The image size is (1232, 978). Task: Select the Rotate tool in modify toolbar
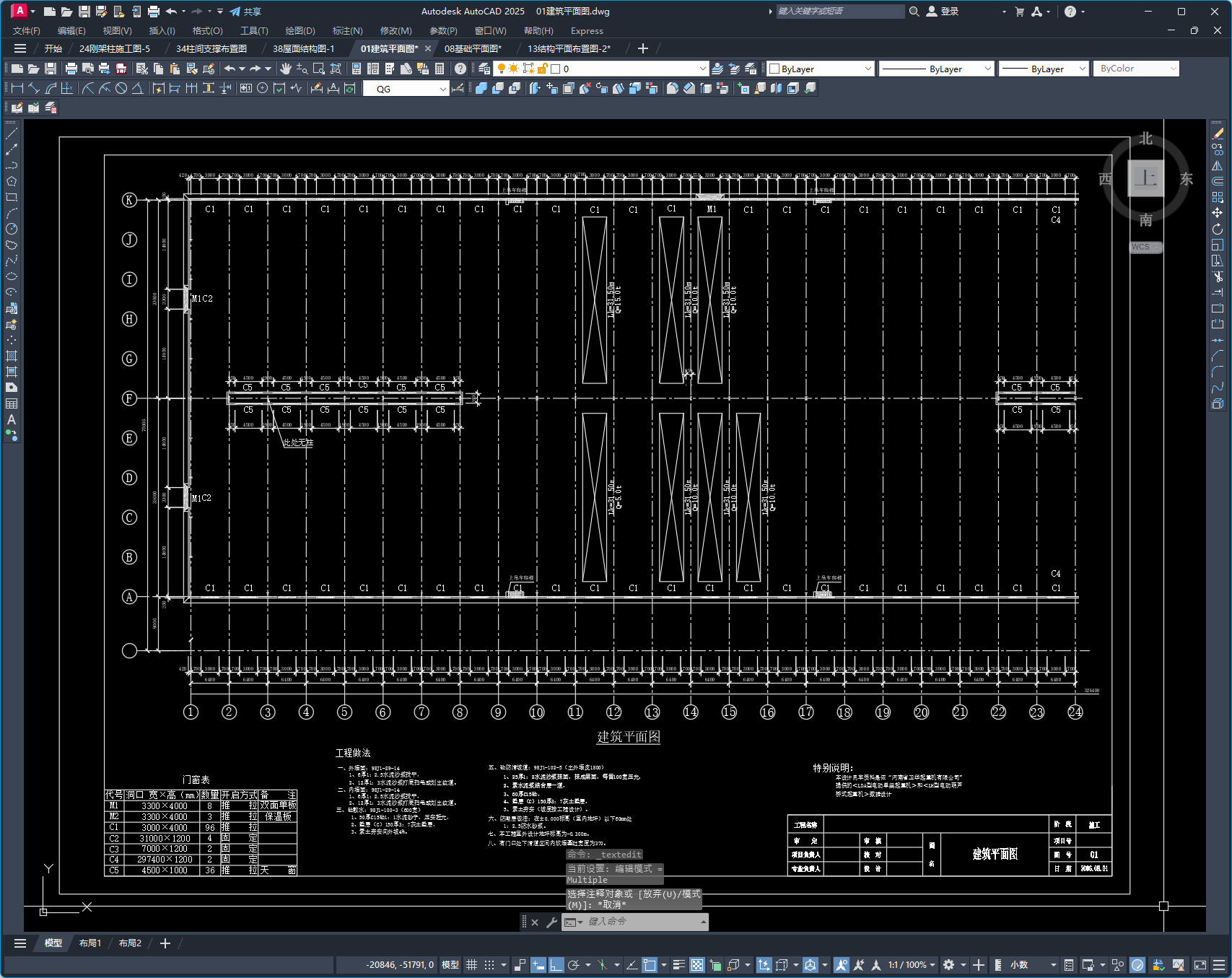click(x=1218, y=229)
